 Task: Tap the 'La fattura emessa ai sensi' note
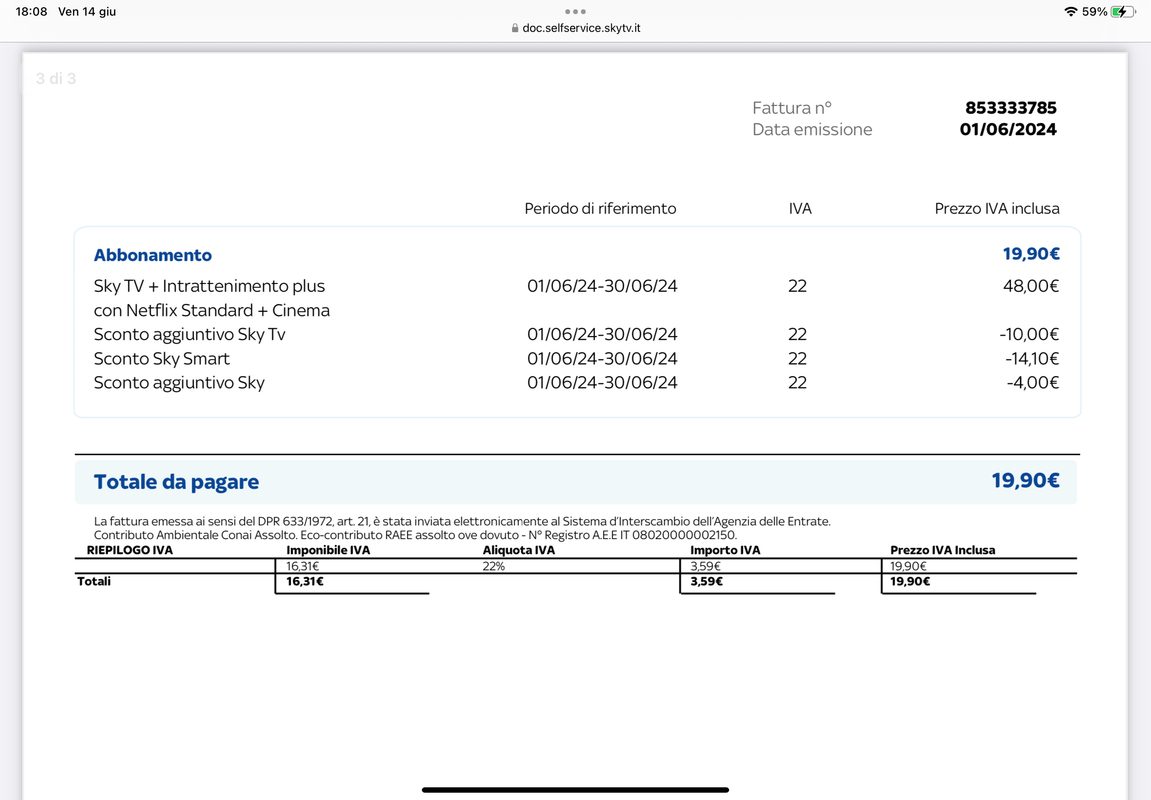click(462, 521)
